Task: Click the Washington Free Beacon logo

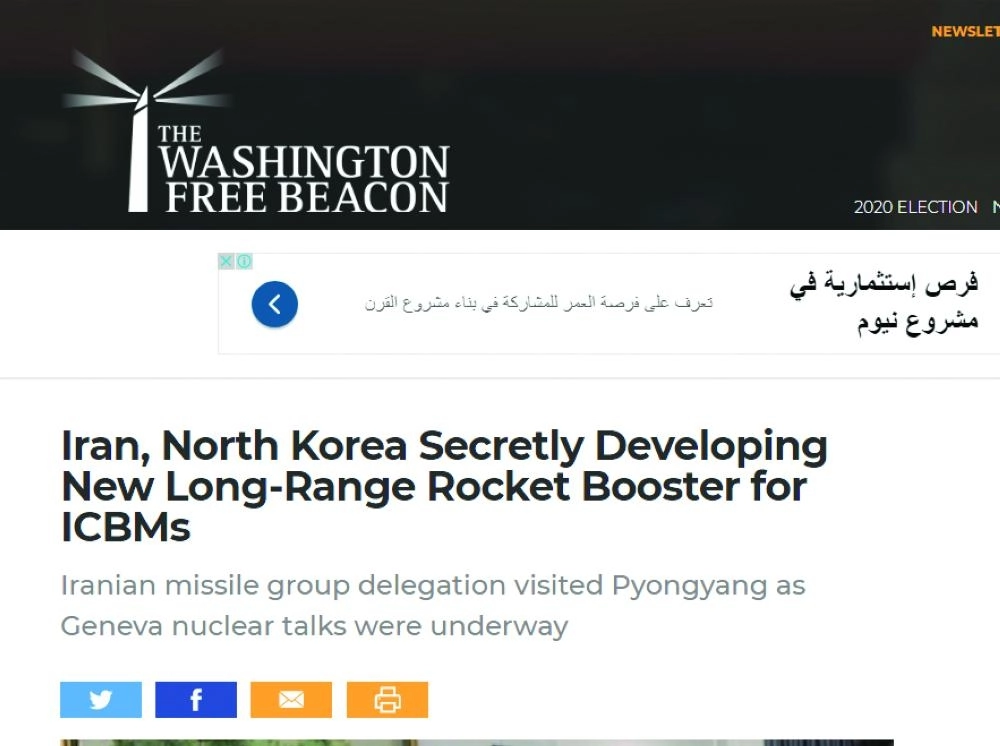Action: 256,132
